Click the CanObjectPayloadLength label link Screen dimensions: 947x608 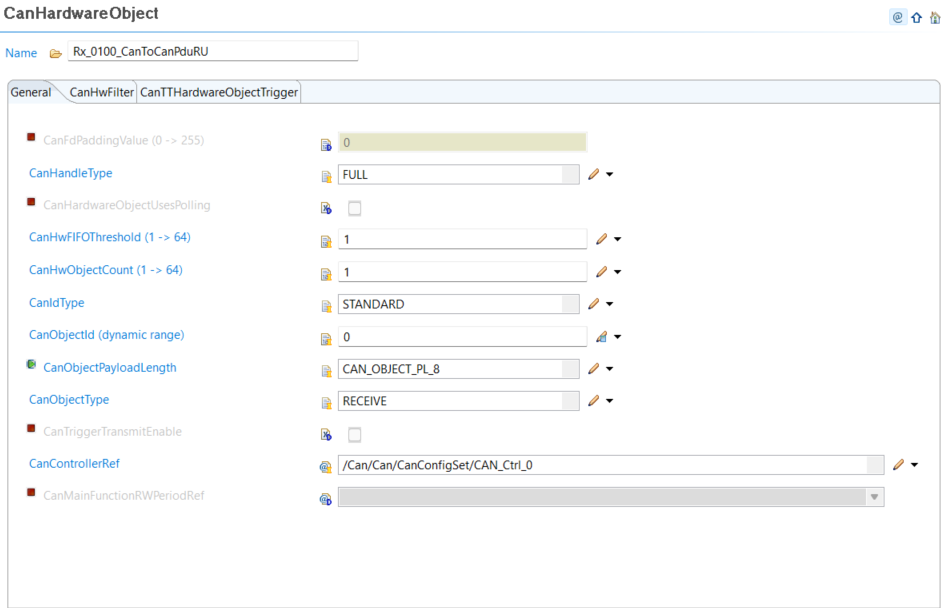tap(109, 367)
